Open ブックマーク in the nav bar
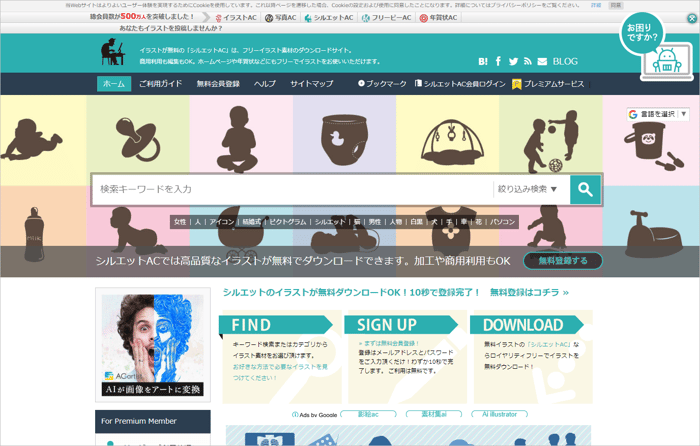 382,83
